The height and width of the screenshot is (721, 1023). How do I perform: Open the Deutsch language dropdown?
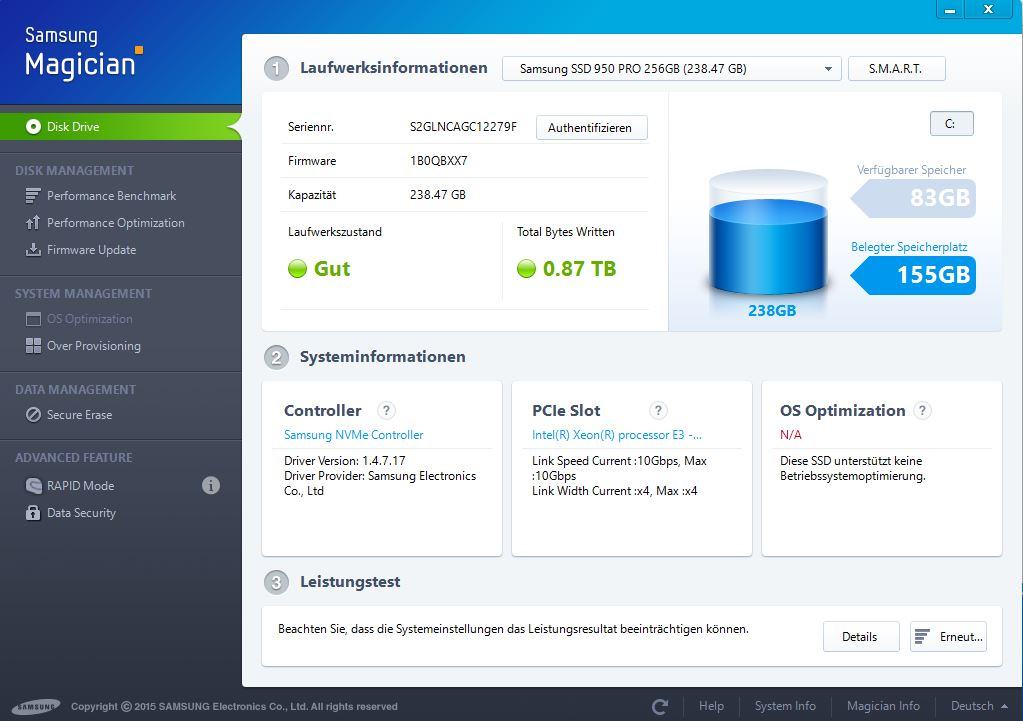pyautogui.click(x=979, y=706)
